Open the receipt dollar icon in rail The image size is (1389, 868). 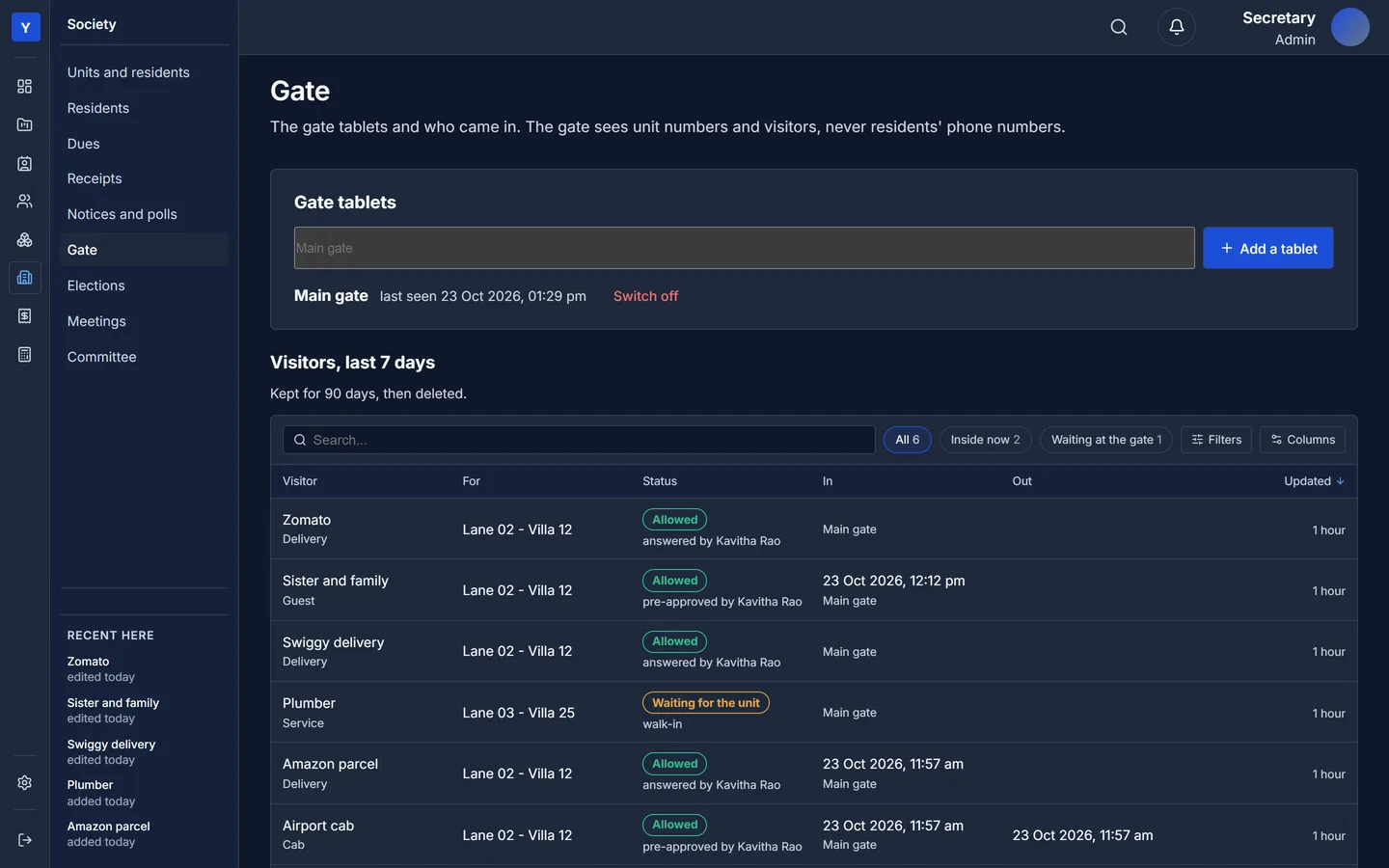[25, 316]
